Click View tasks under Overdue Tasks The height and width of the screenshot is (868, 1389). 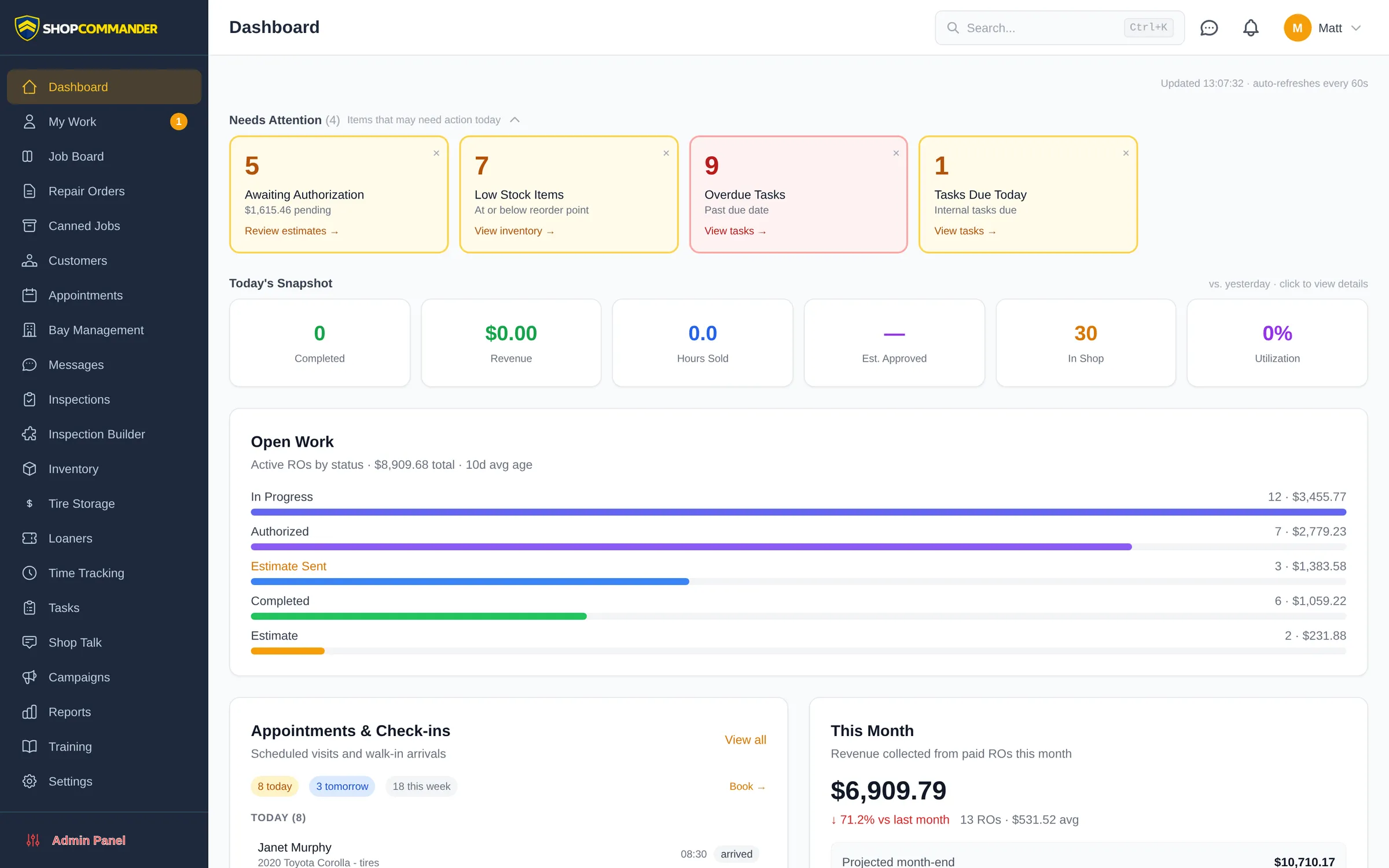[x=736, y=231]
